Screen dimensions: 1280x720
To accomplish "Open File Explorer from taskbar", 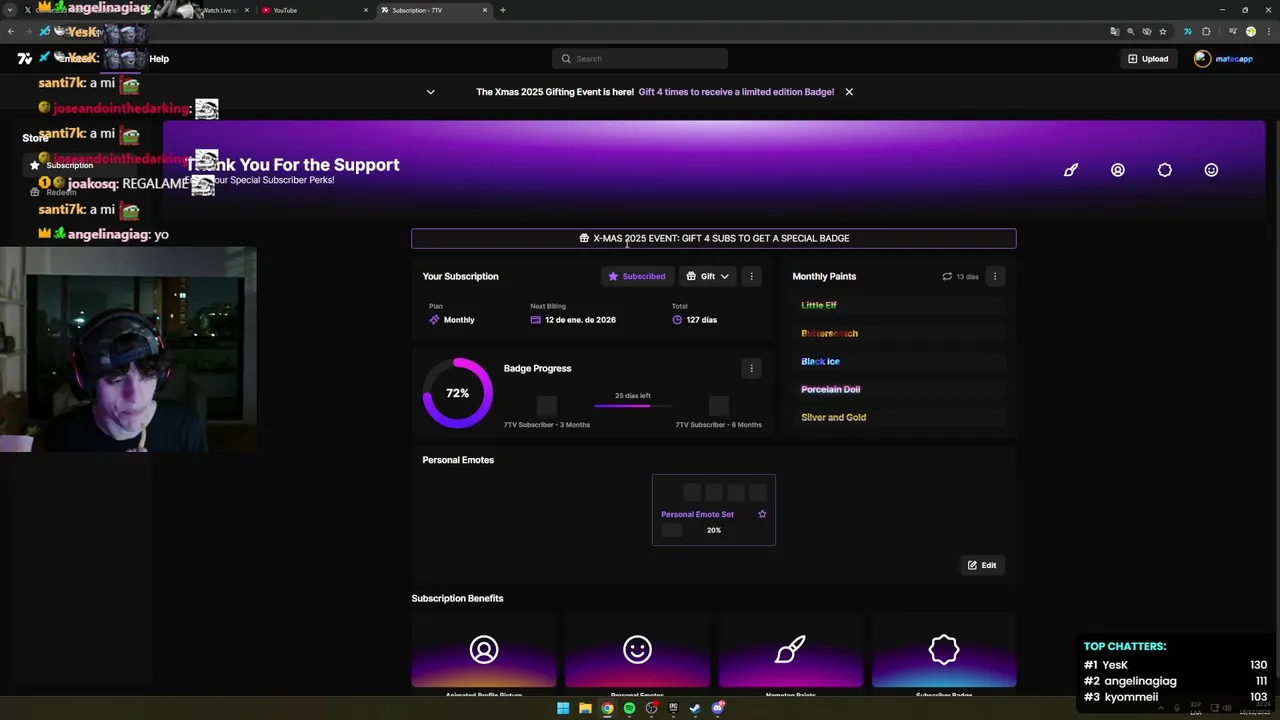I will (x=585, y=708).
